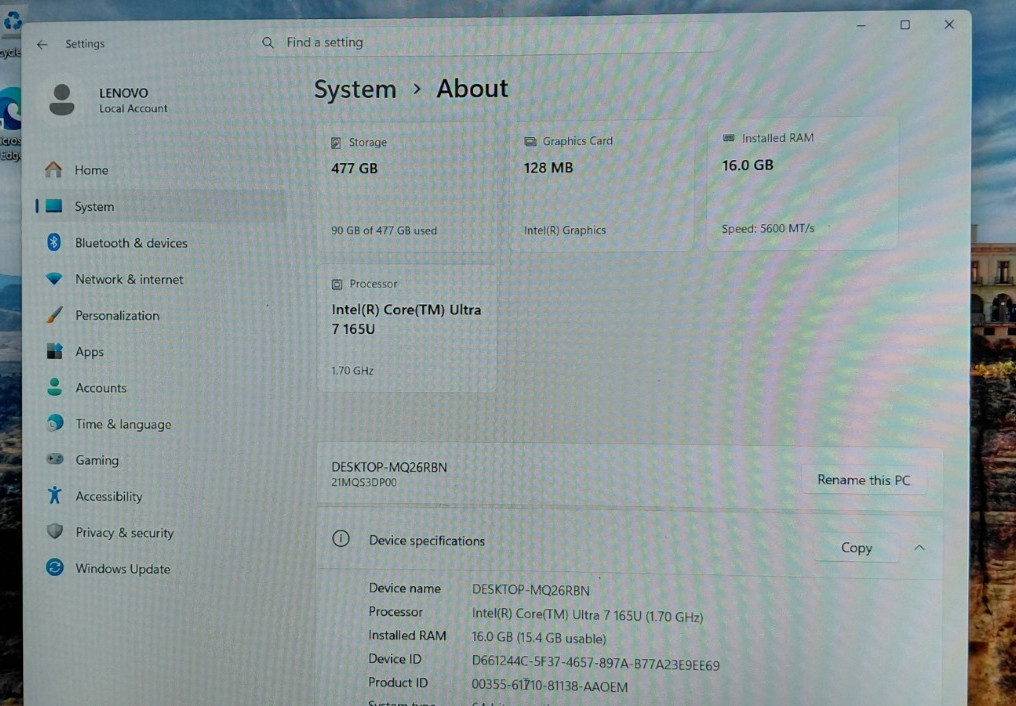Click the Apps grid icon

click(54, 351)
